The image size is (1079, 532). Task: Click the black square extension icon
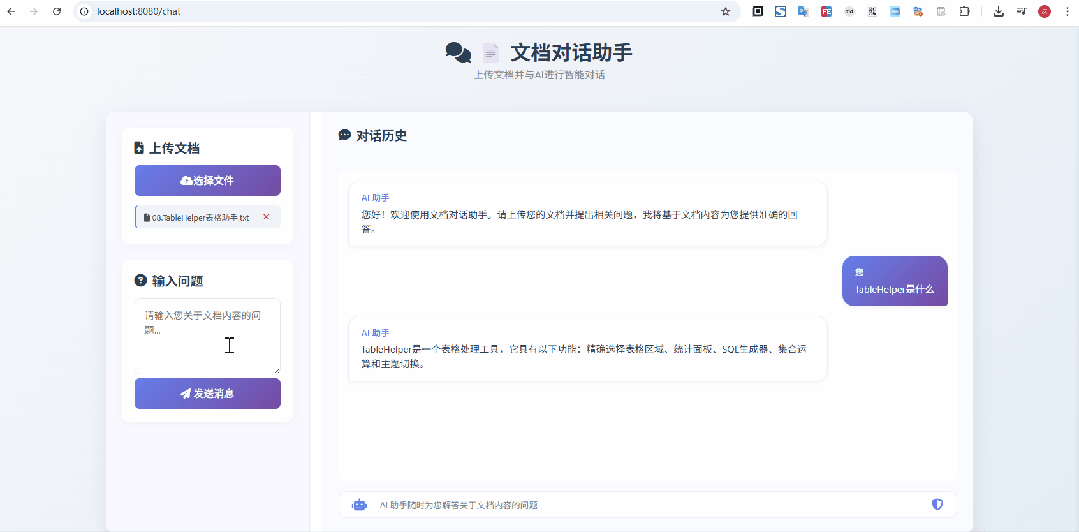(x=758, y=12)
